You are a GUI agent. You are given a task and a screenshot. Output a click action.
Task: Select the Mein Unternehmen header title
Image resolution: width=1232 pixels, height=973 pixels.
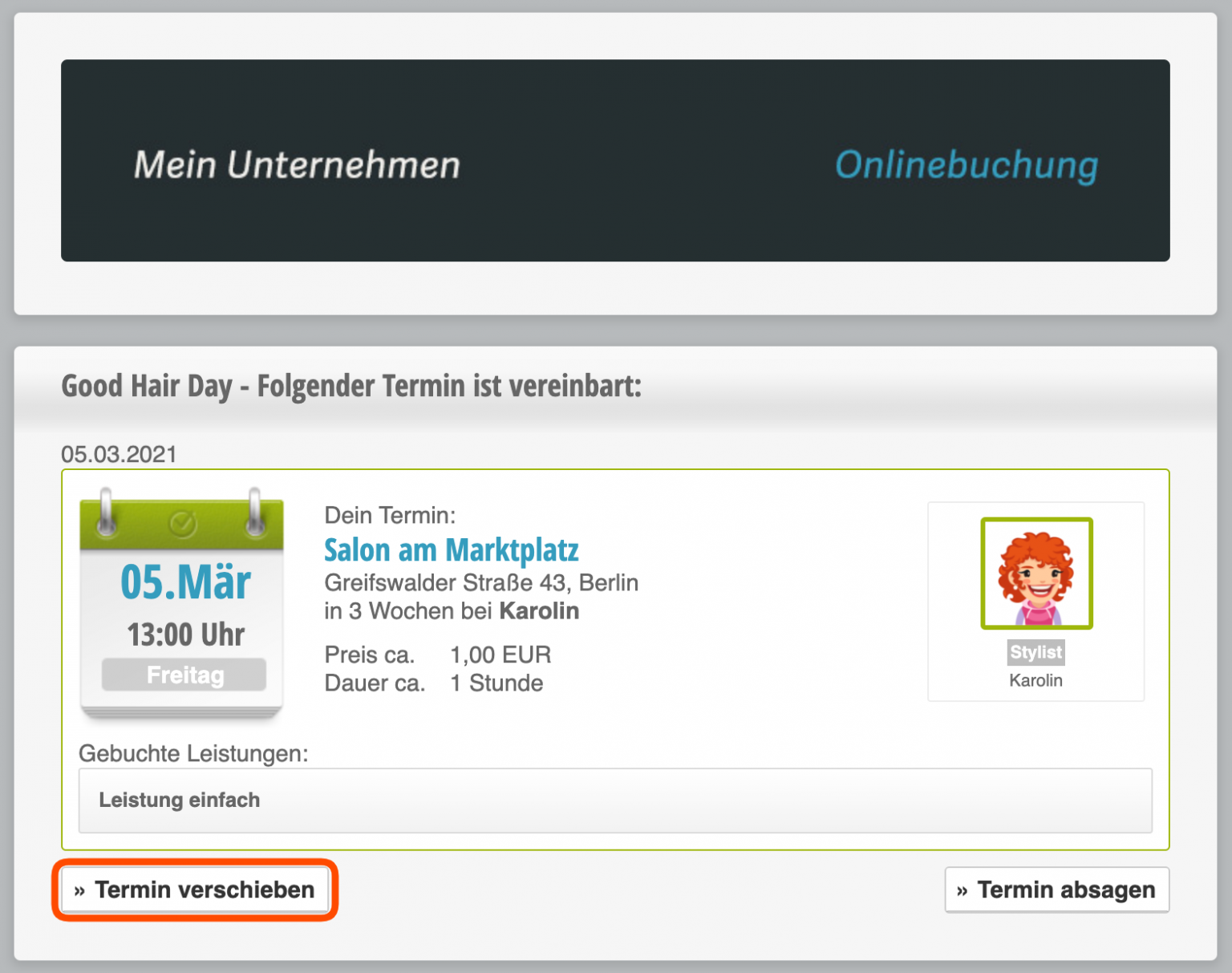tap(297, 165)
